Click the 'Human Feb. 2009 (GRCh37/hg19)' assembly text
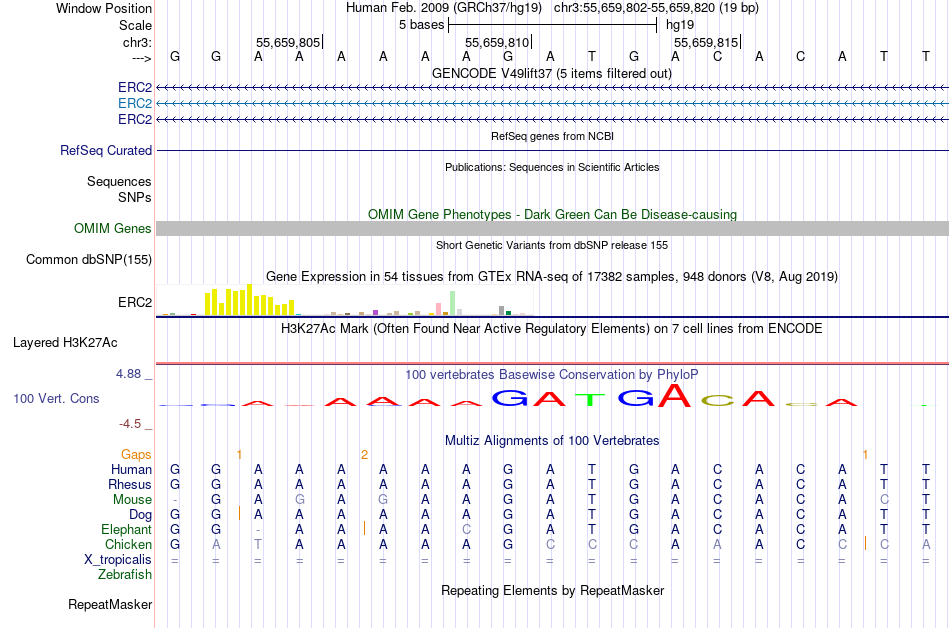This screenshot has height=628, width=950. point(445,8)
